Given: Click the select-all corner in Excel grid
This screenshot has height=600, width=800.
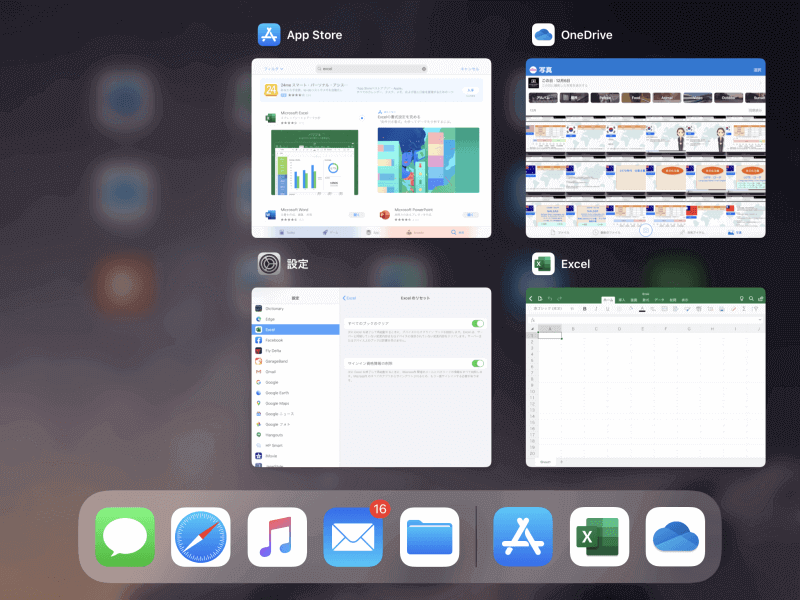Looking at the screenshot, I should coord(532,329).
